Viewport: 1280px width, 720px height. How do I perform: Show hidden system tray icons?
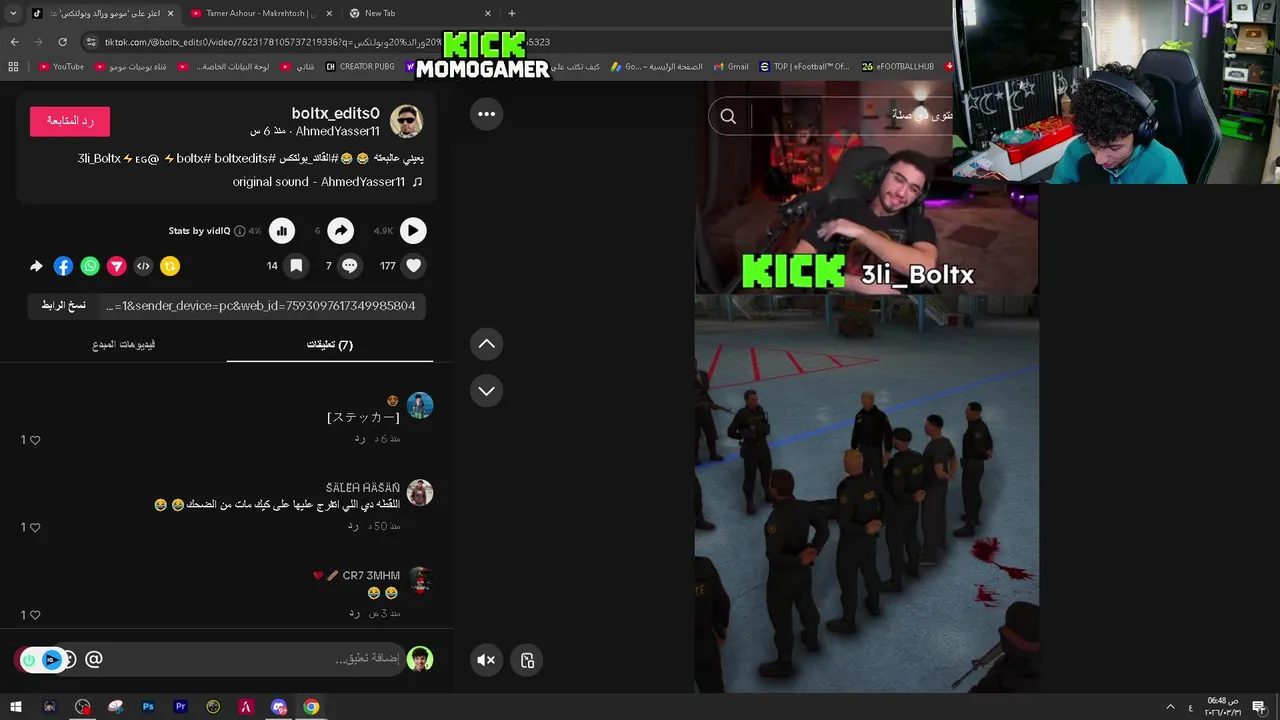click(1170, 707)
